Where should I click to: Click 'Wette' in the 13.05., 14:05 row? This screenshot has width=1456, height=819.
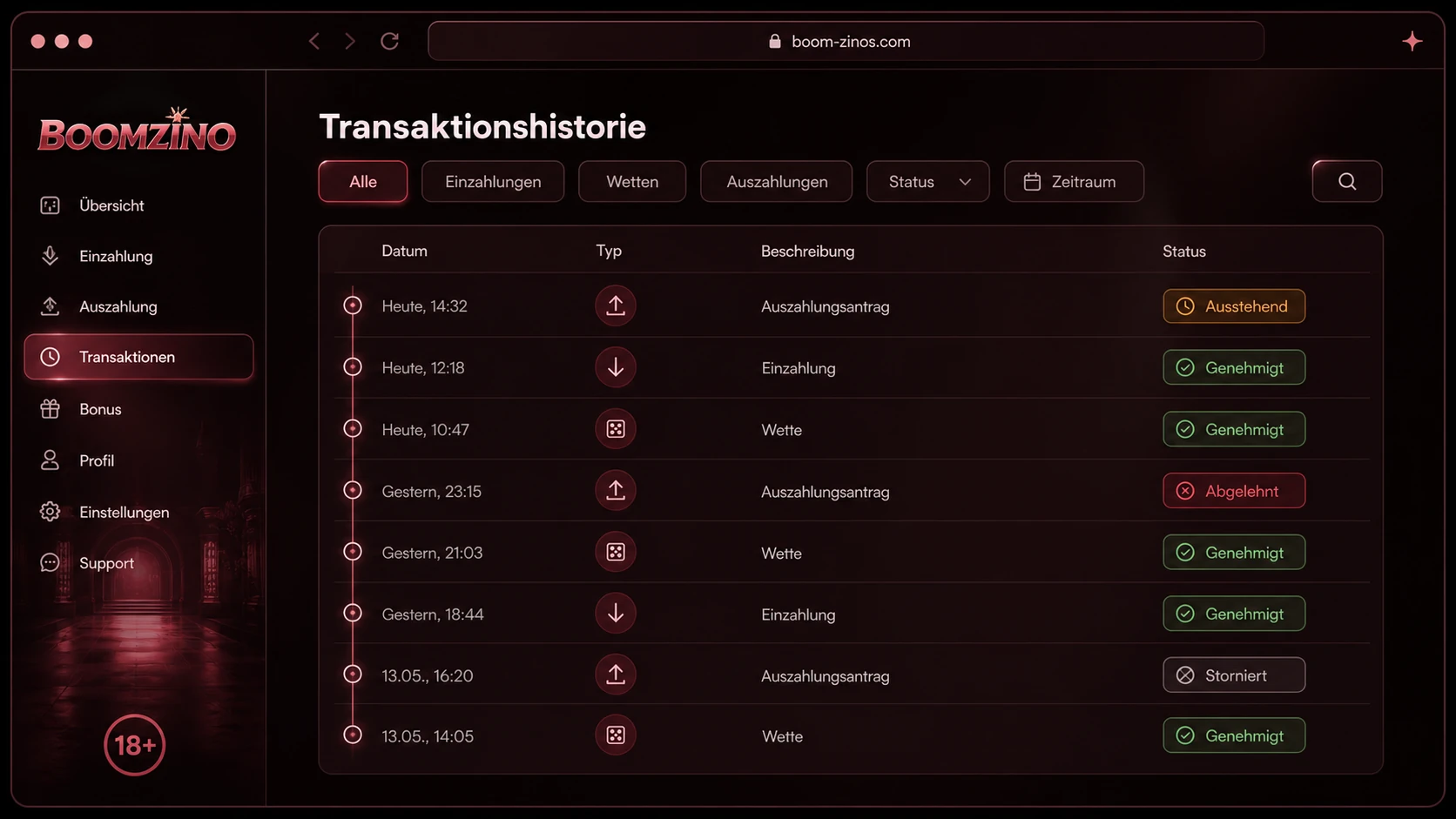782,736
